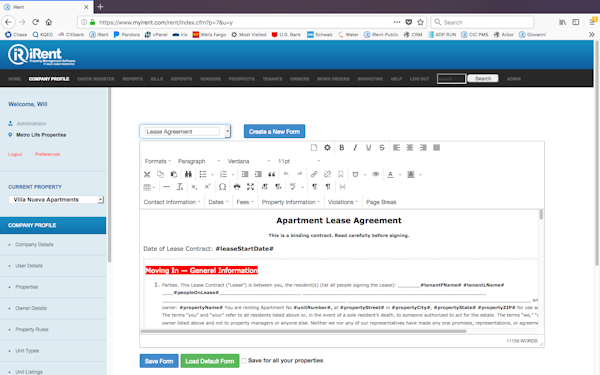Print the form with printer icon
The image size is (600, 375).
tap(237, 187)
